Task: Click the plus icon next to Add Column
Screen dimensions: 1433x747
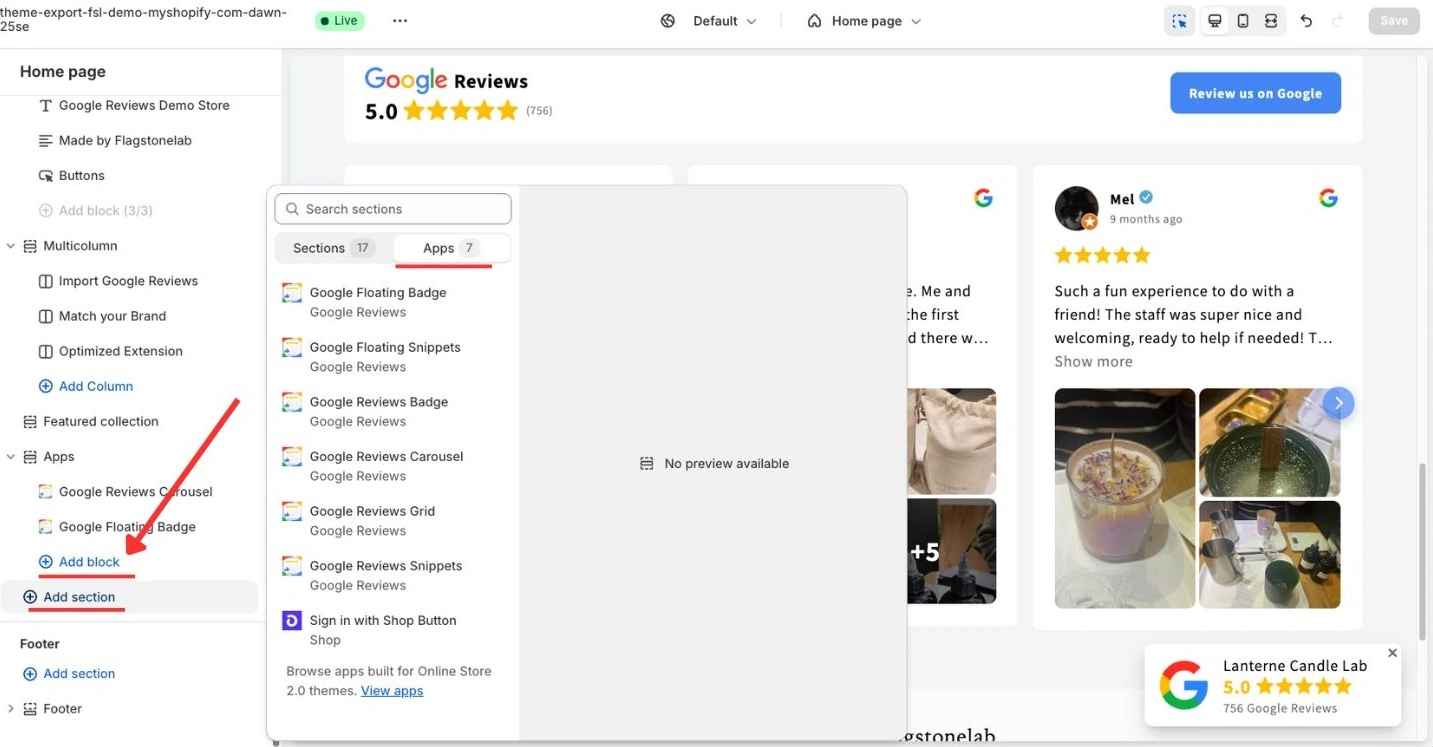Action: point(45,387)
